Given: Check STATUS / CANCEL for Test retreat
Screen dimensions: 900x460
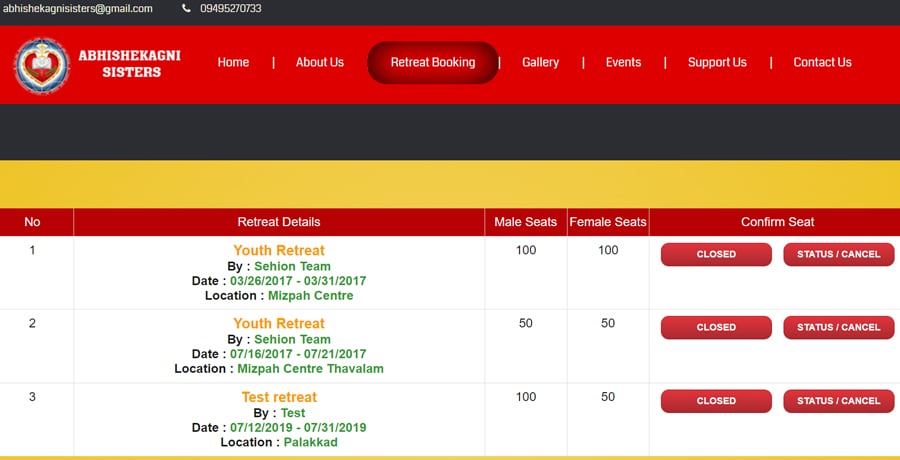Looking at the screenshot, I should click(838, 401).
